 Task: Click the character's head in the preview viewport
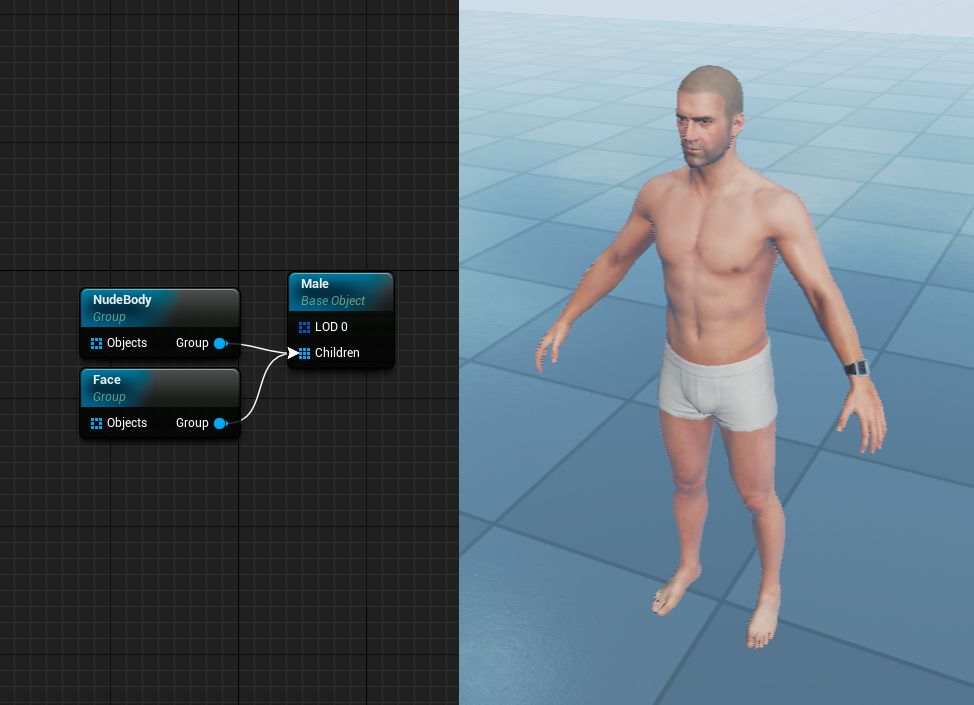[x=709, y=116]
